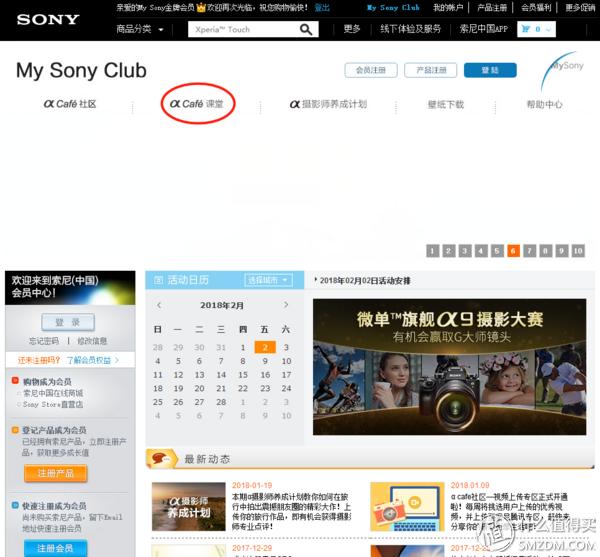This screenshot has height=557, width=600.
Task: Select banner slide 8
Action: [546, 251]
